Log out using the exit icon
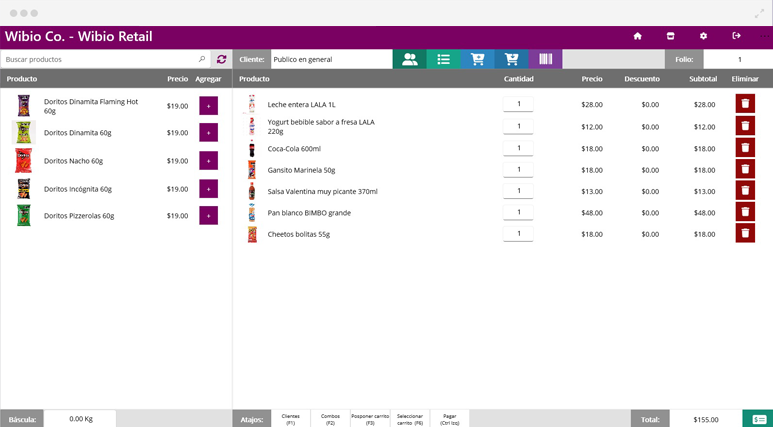The height and width of the screenshot is (430, 773). 737,36
